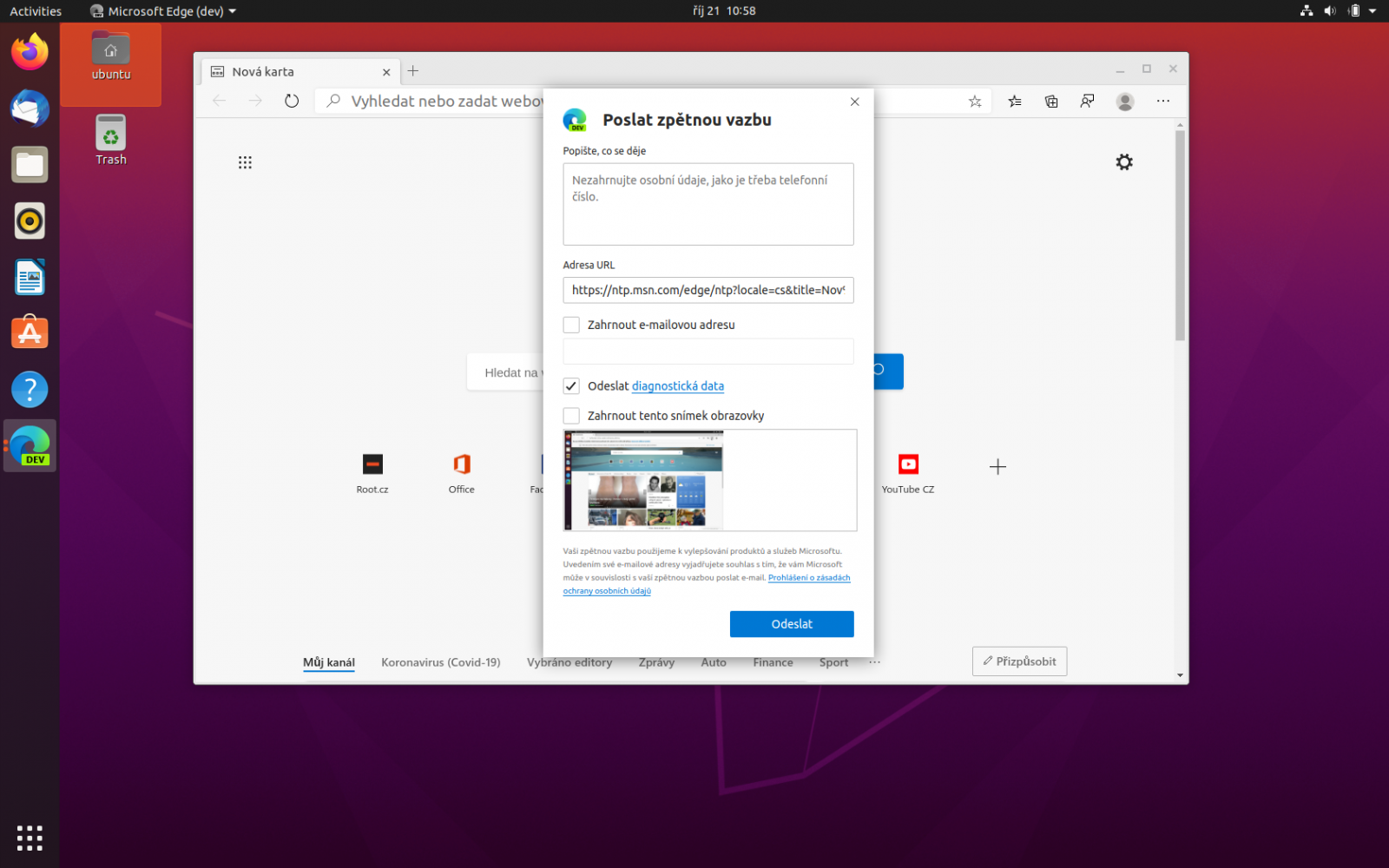The width and height of the screenshot is (1389, 868).
Task: Open the app launcher waffle icon
Action: (245, 162)
